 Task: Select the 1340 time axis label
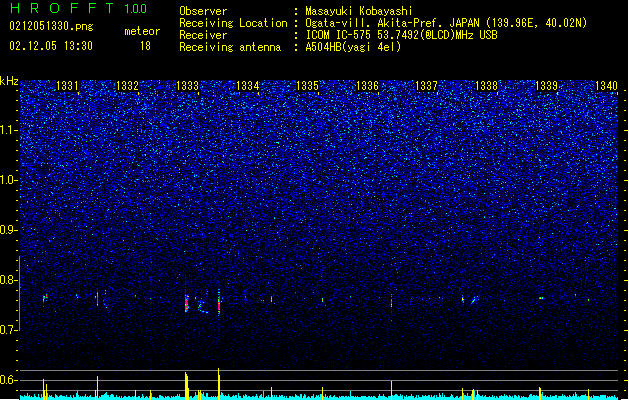606,85
